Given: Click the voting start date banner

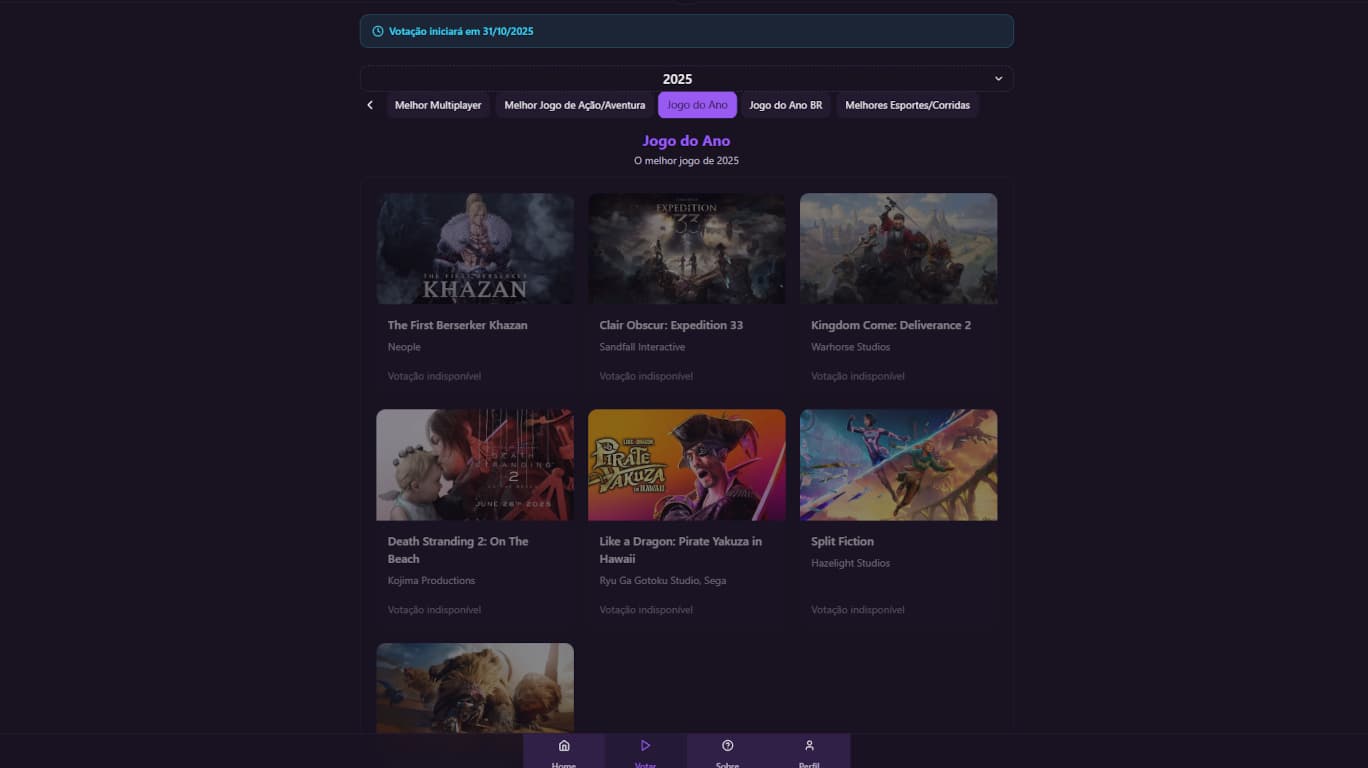Looking at the screenshot, I should 686,31.
